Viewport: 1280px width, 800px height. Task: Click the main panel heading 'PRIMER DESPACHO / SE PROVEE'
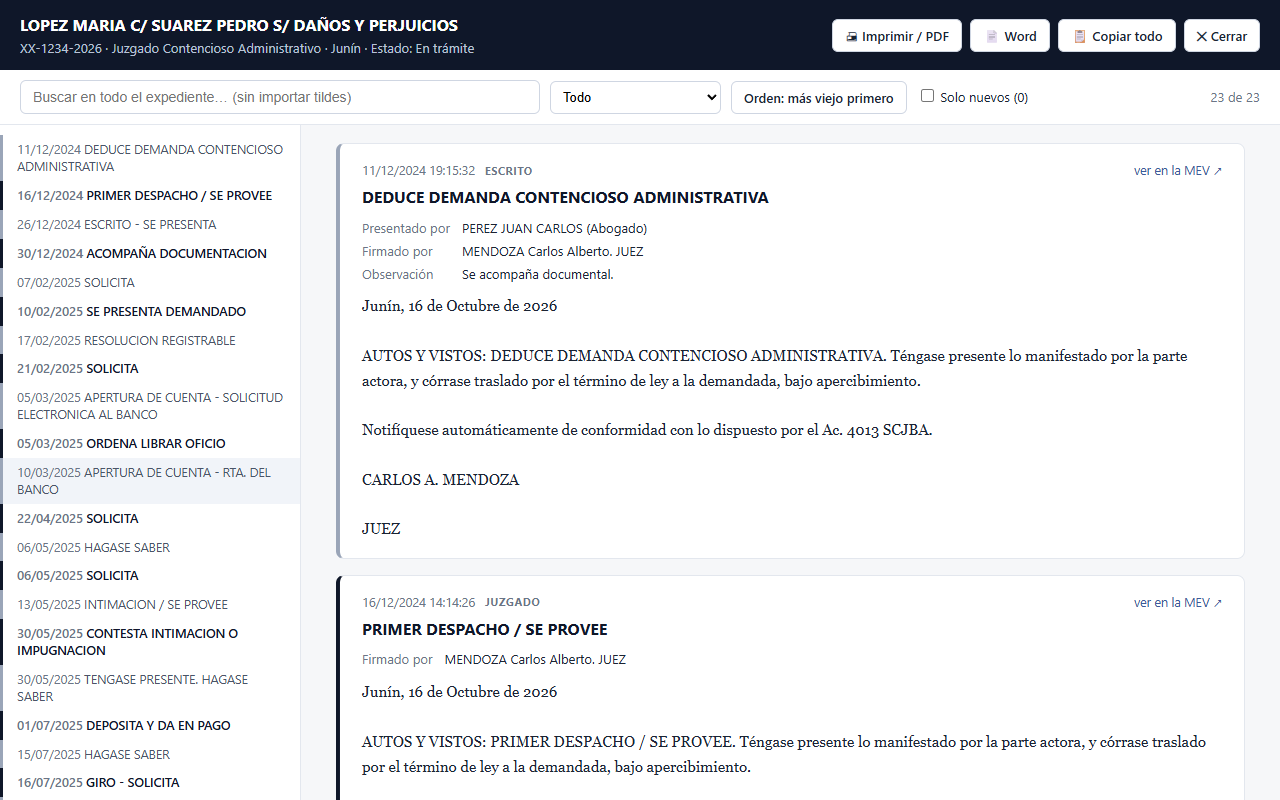click(485, 630)
